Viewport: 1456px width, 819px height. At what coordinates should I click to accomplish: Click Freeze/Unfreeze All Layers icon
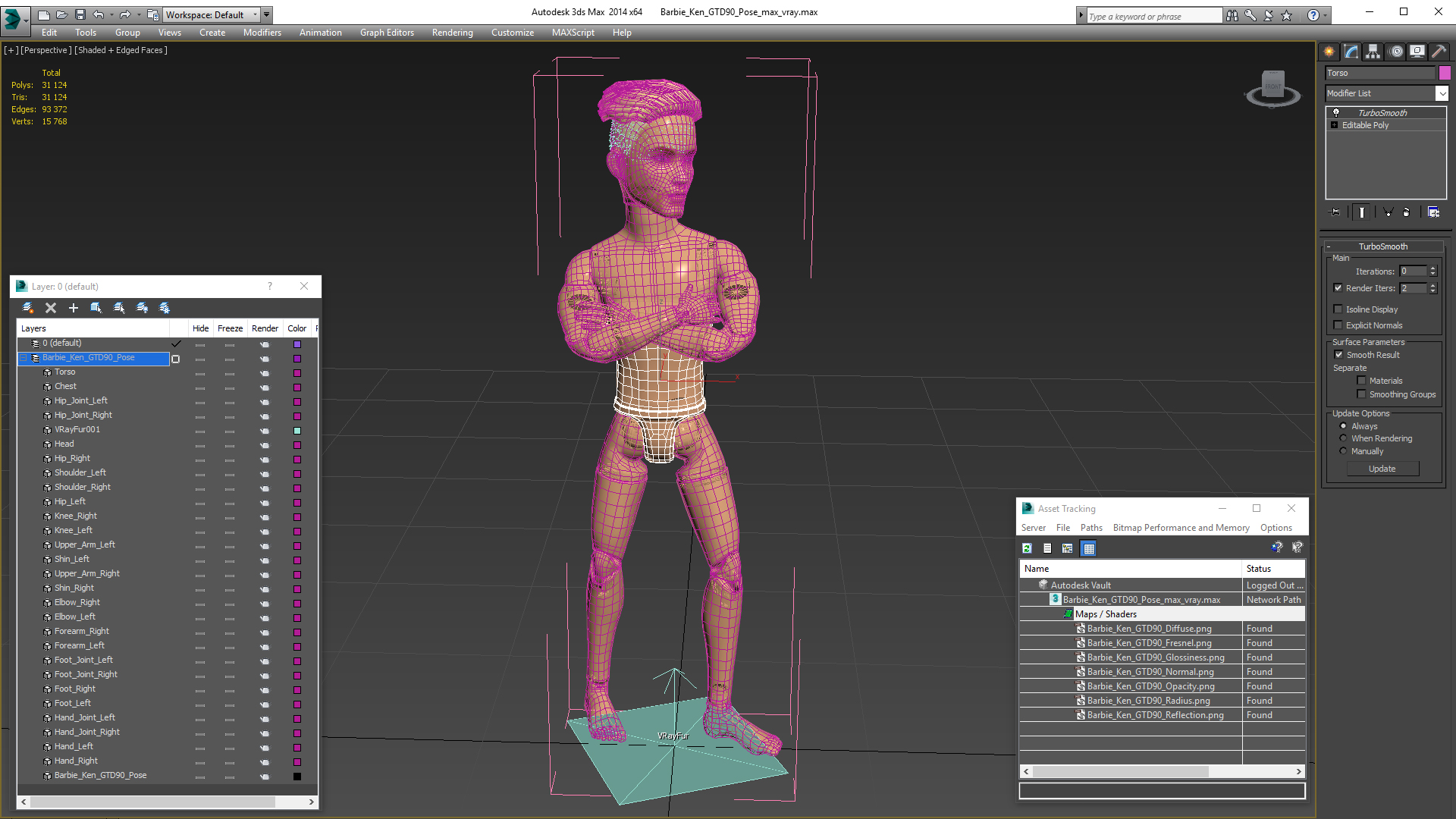(165, 308)
